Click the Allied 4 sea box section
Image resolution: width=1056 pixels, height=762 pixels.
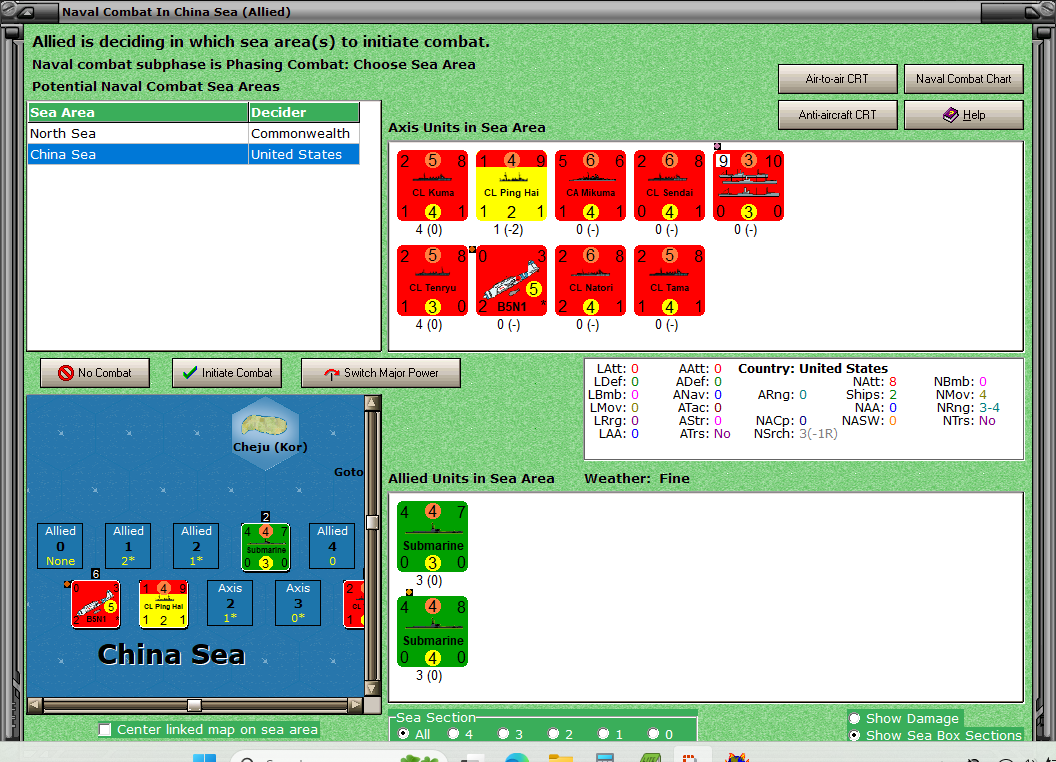(x=332, y=546)
